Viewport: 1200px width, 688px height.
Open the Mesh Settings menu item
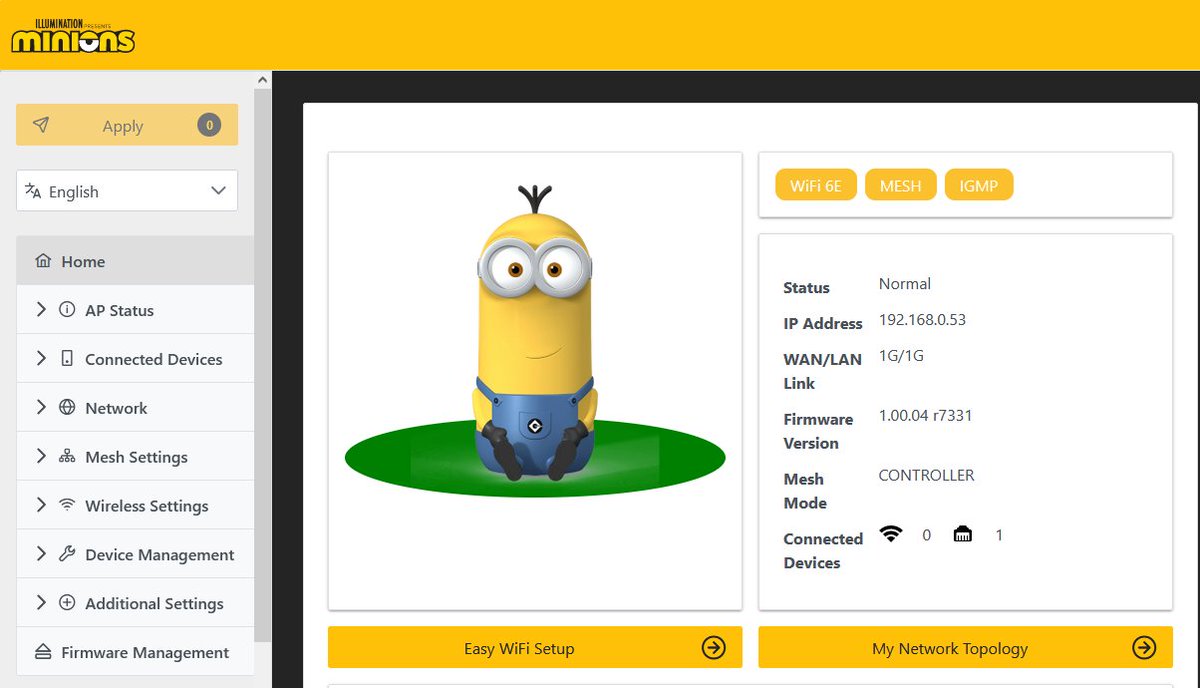point(135,457)
